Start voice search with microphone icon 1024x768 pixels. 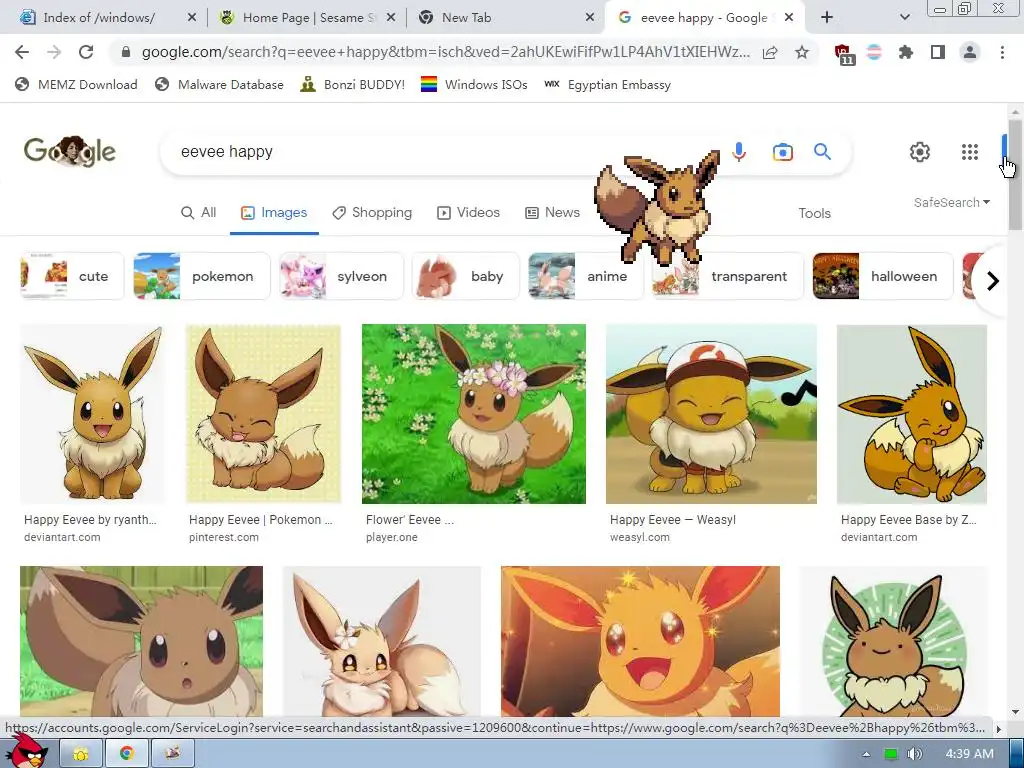[739, 152]
